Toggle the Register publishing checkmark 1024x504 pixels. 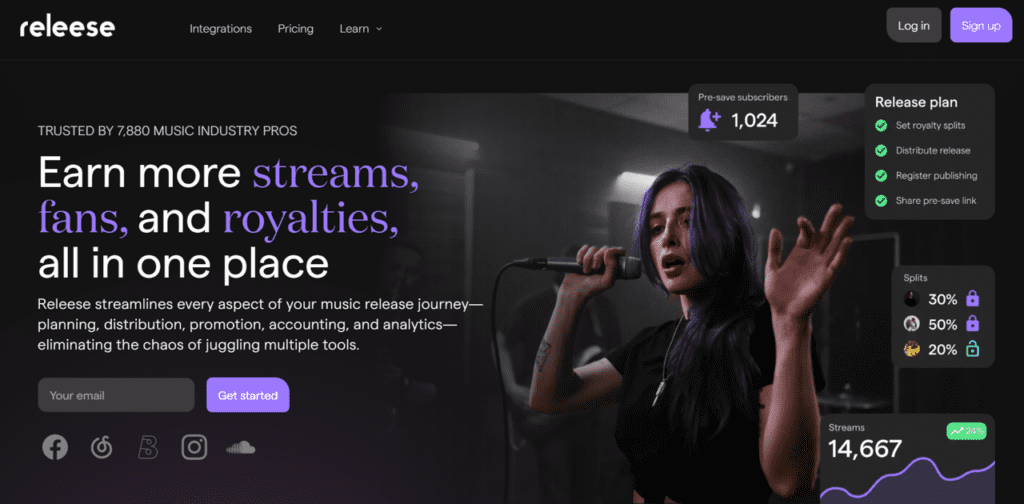point(881,176)
